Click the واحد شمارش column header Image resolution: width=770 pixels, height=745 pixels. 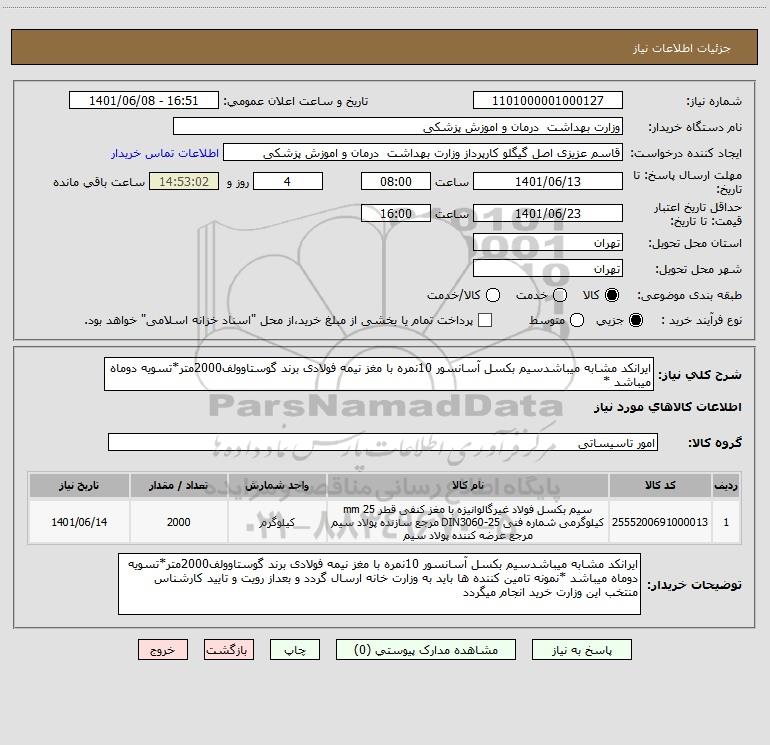277,485
